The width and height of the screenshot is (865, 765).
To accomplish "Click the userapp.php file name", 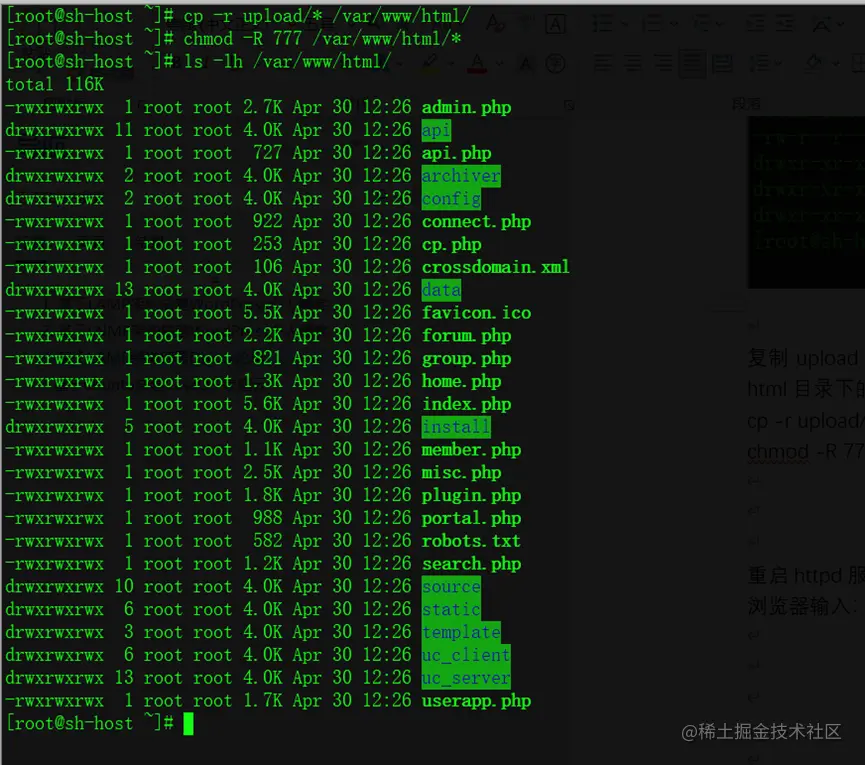I will tap(476, 701).
